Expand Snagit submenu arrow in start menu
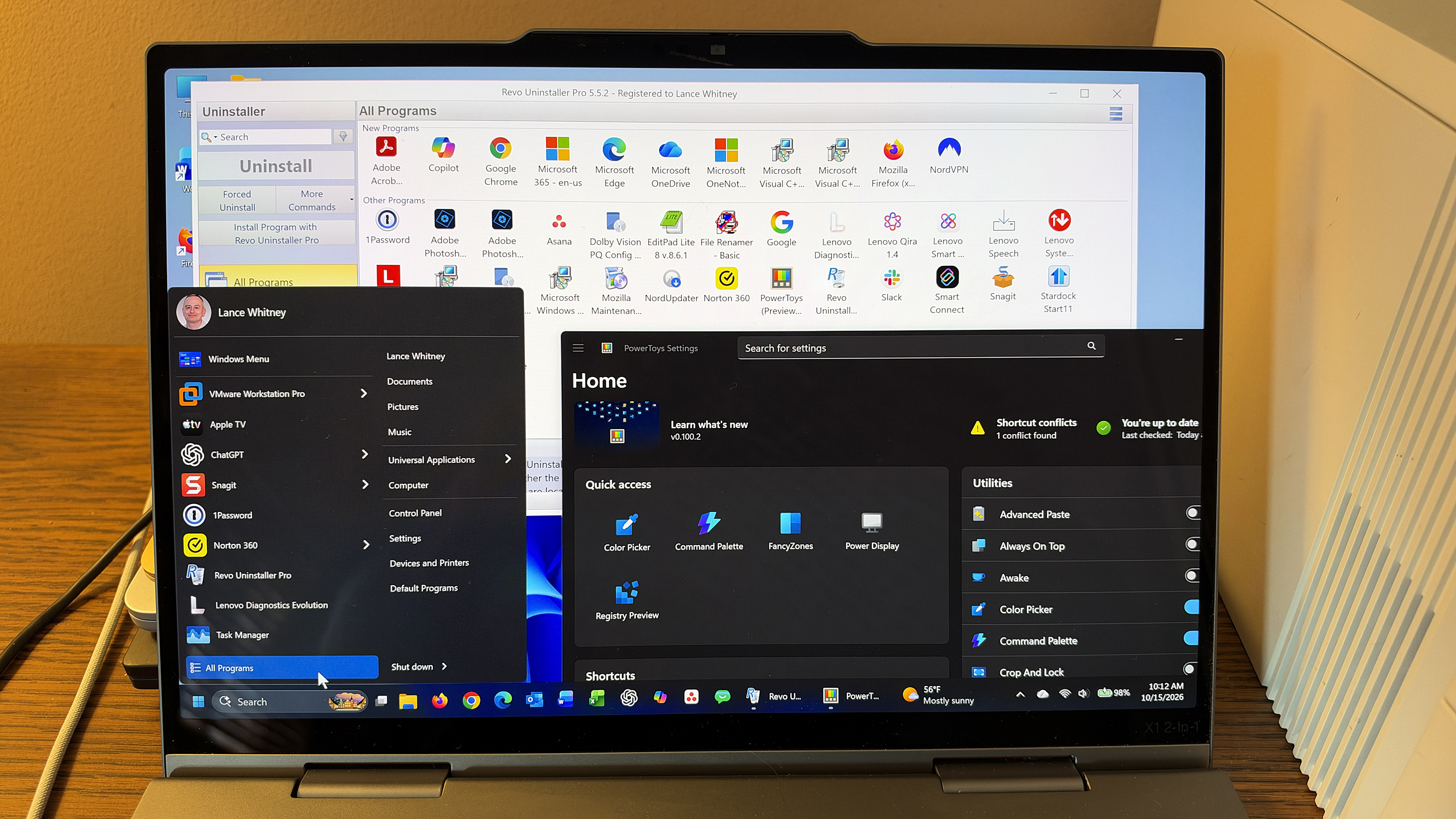The width and height of the screenshot is (1456, 819). (x=365, y=484)
